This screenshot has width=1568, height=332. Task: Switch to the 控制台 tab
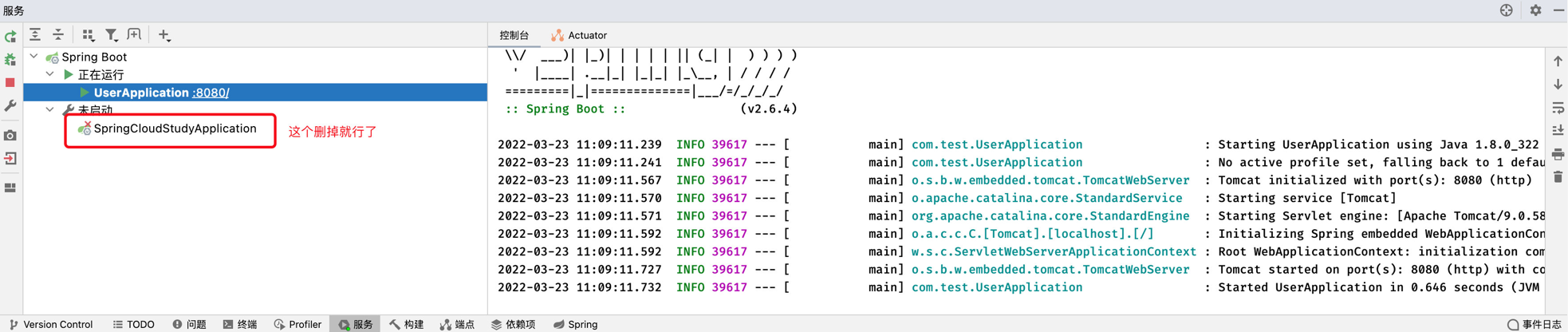(514, 35)
